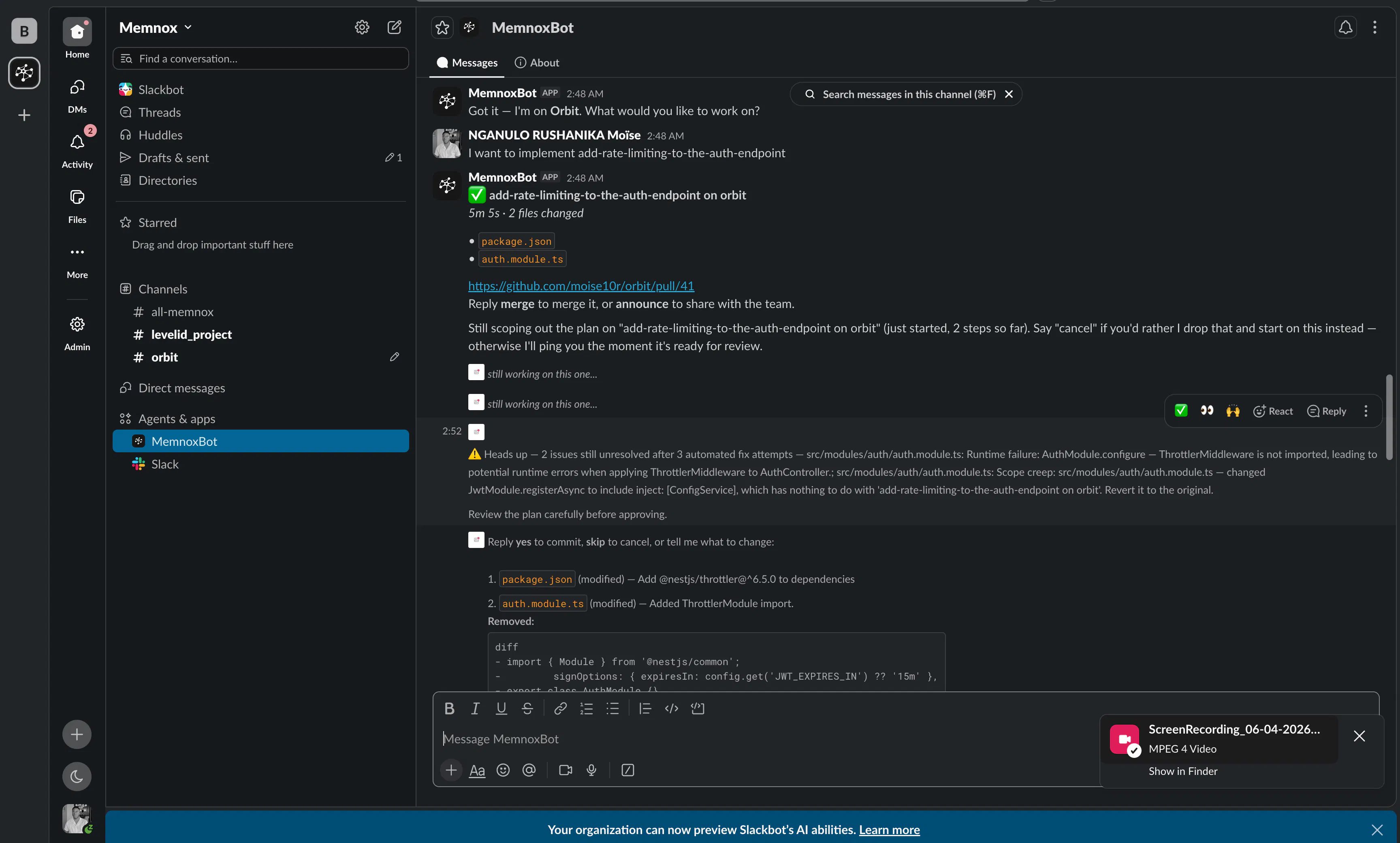The width and height of the screenshot is (1400, 843).
Task: Open the conversation more options menu
Action: click(x=1374, y=27)
